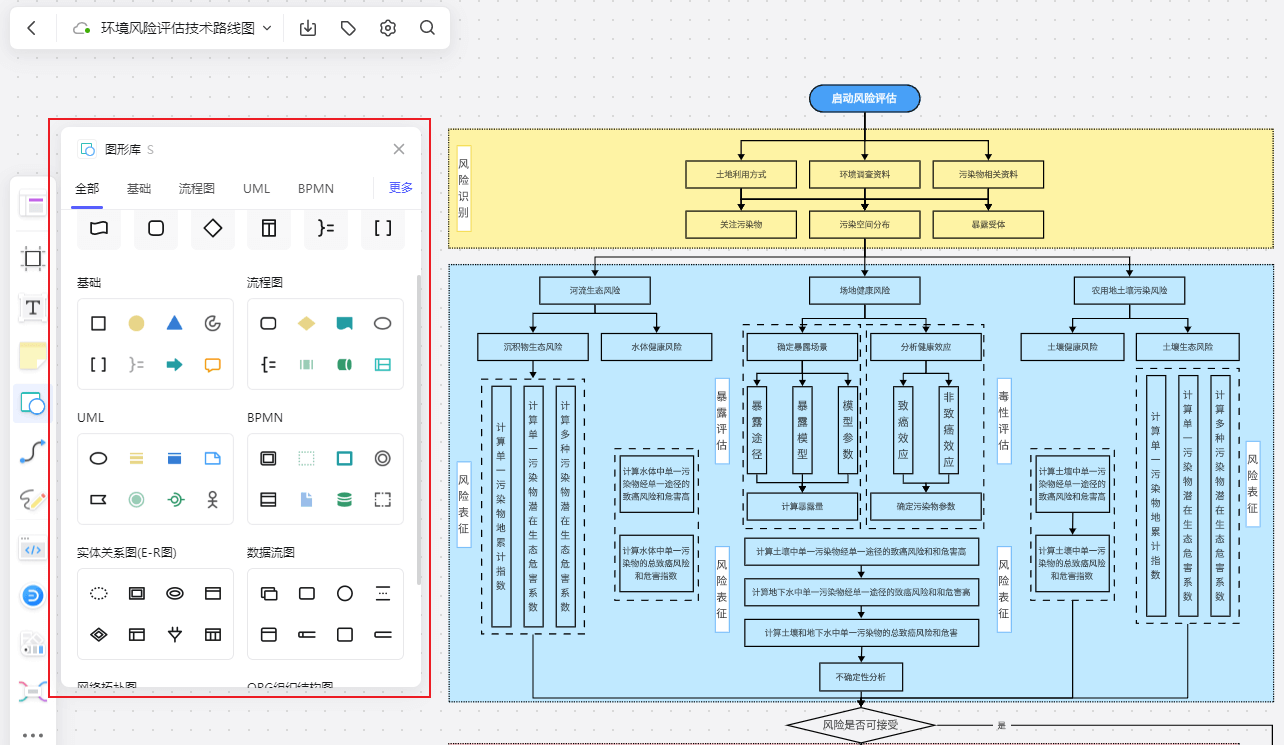Viewport: 1284px width, 745px height.
Task: Click the shape library panel scrollbar
Action: (x=418, y=430)
